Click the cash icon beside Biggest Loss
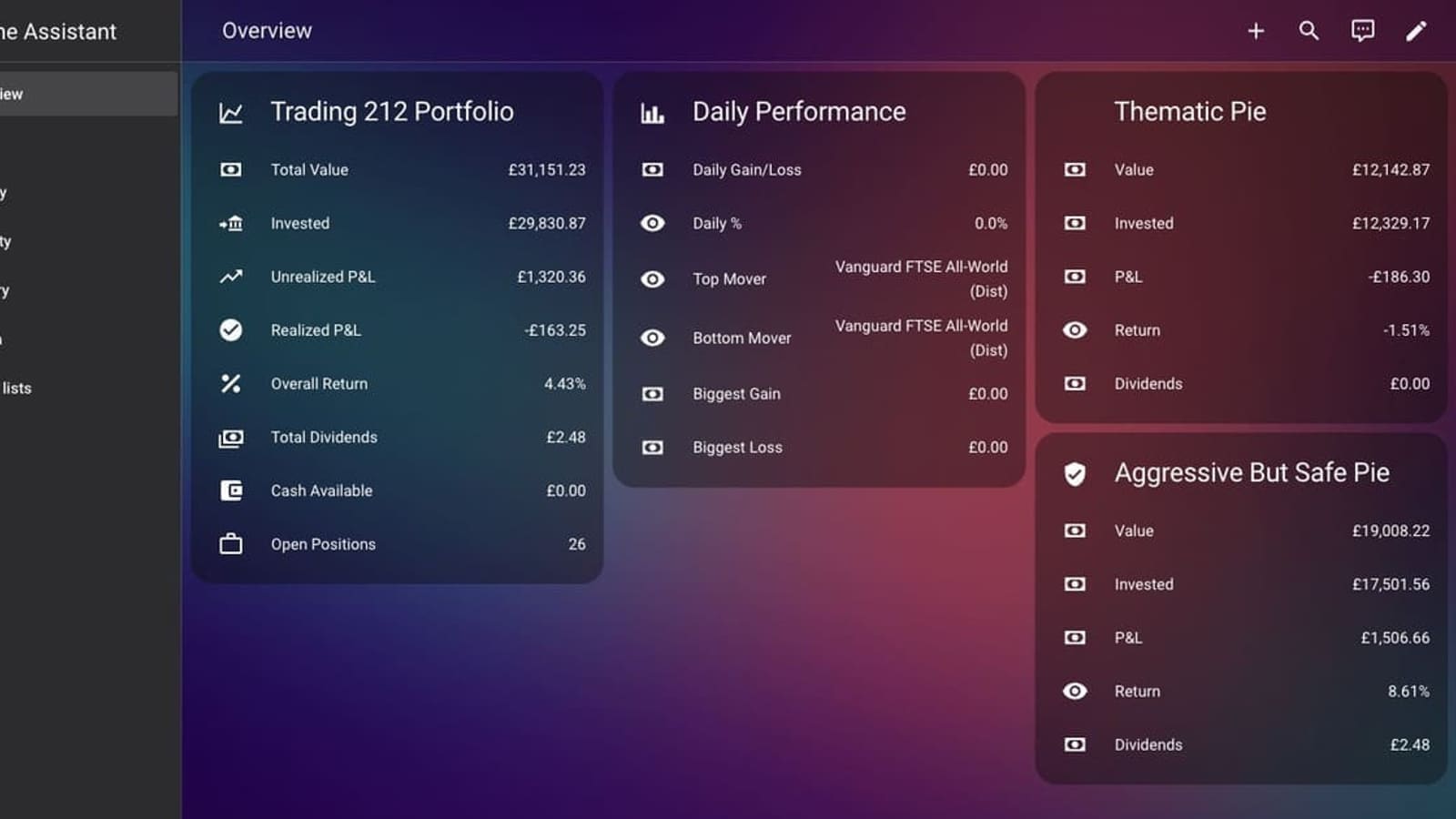 tap(652, 448)
